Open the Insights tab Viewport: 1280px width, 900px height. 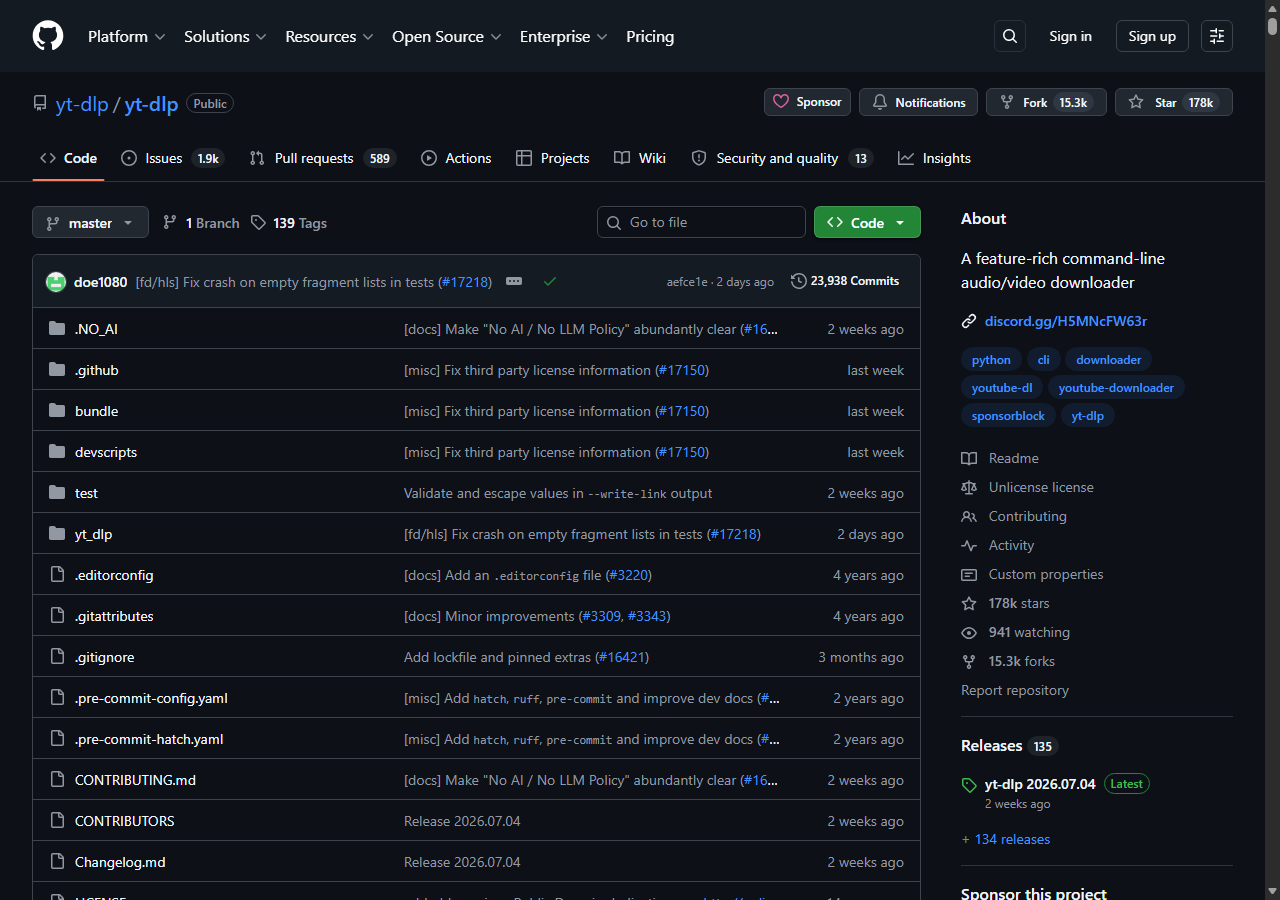[934, 158]
